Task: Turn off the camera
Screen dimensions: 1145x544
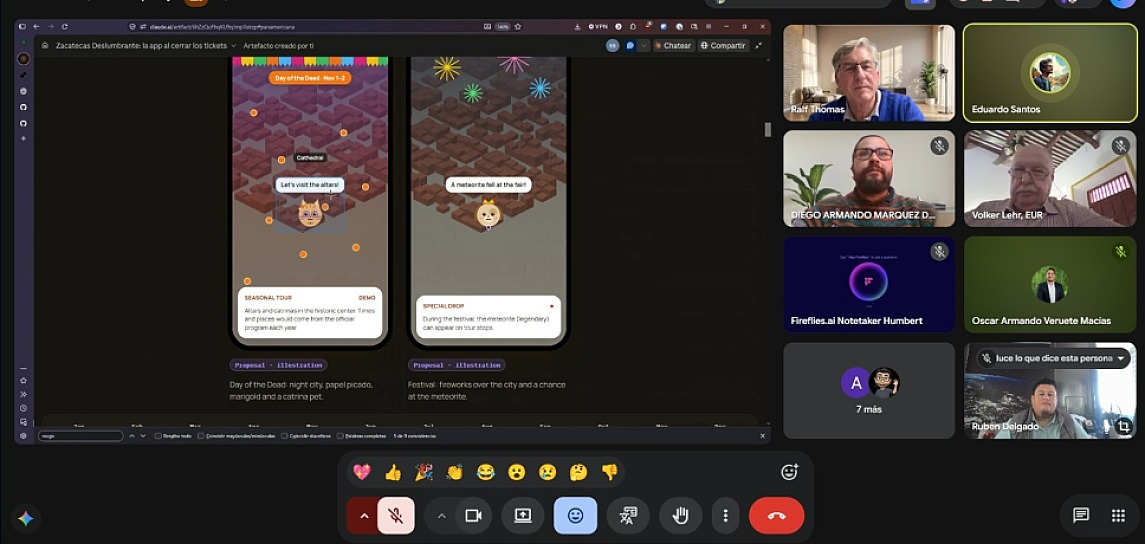Action: 473,516
